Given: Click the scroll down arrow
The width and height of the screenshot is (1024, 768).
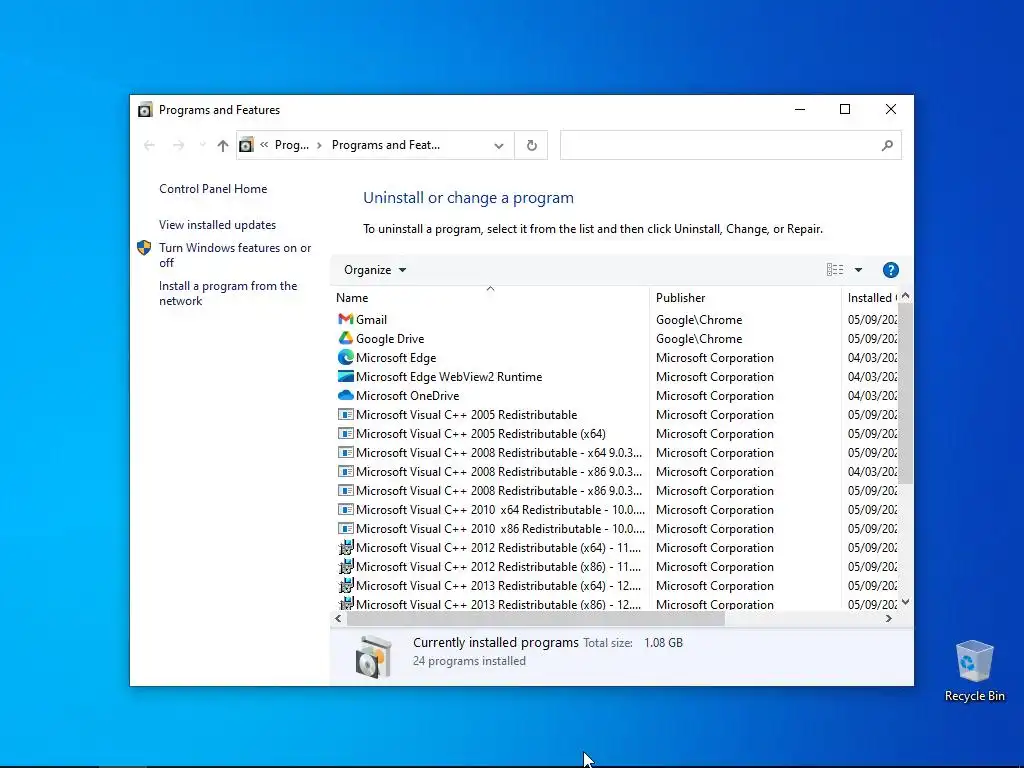Looking at the screenshot, I should (x=905, y=602).
